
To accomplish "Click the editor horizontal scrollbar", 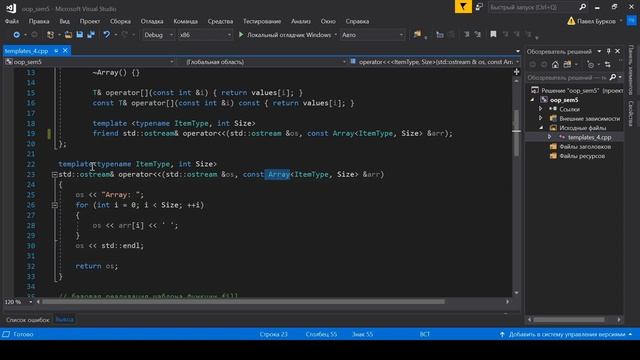I will pyautogui.click(x=243, y=302).
